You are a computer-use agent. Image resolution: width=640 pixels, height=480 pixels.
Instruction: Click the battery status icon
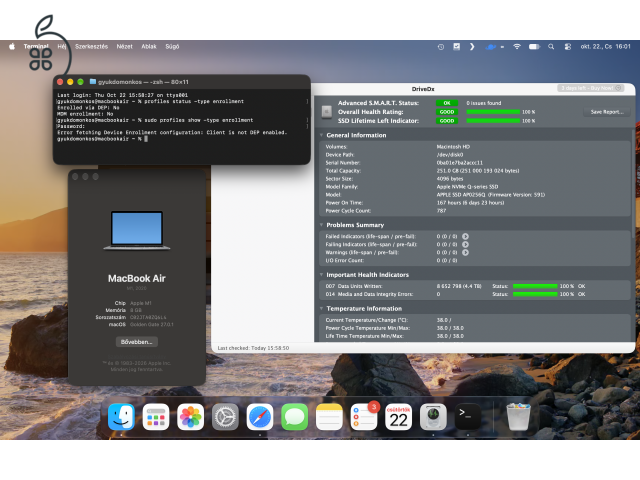534,47
